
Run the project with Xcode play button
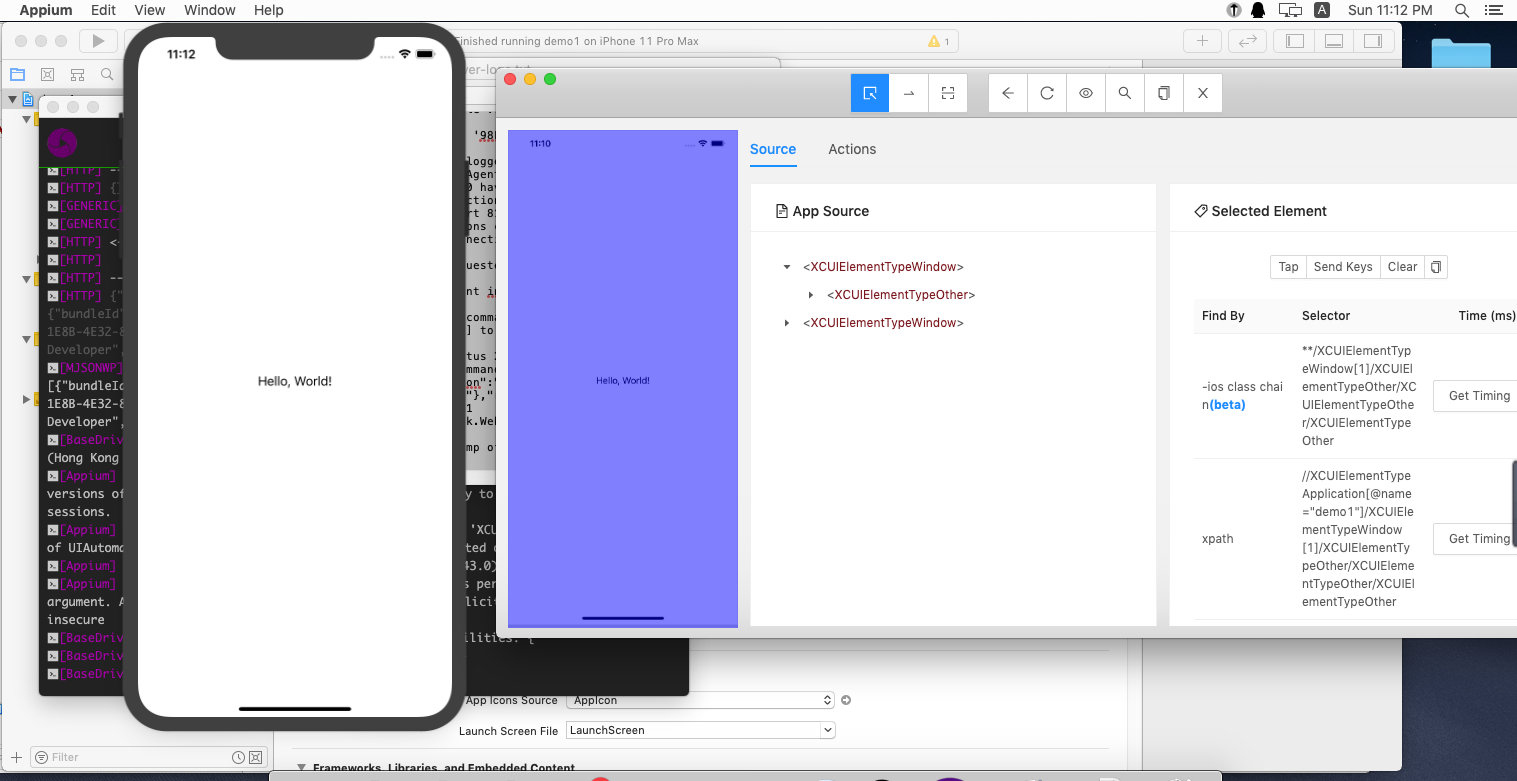click(98, 41)
